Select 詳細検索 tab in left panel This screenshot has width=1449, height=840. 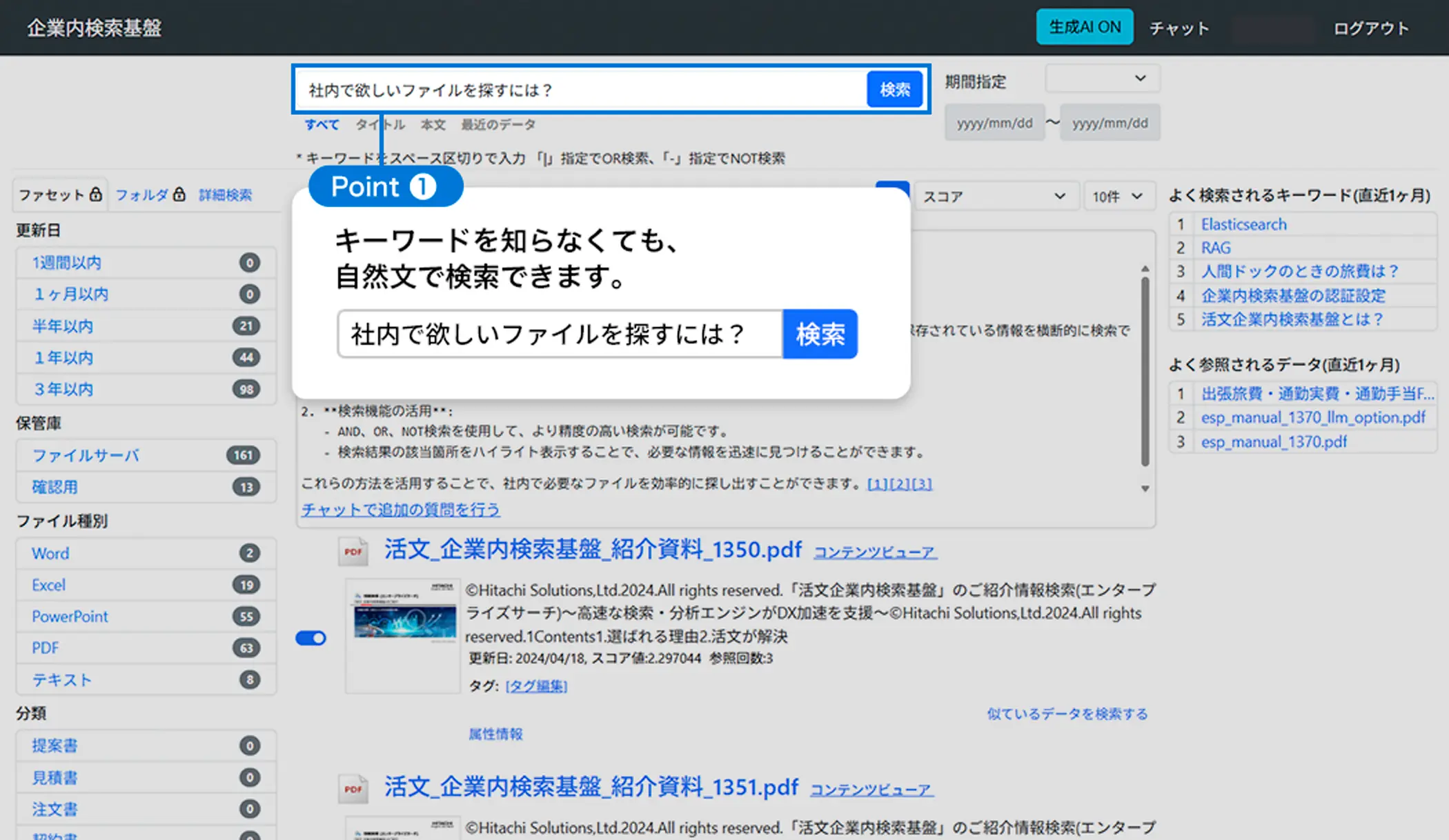point(225,195)
